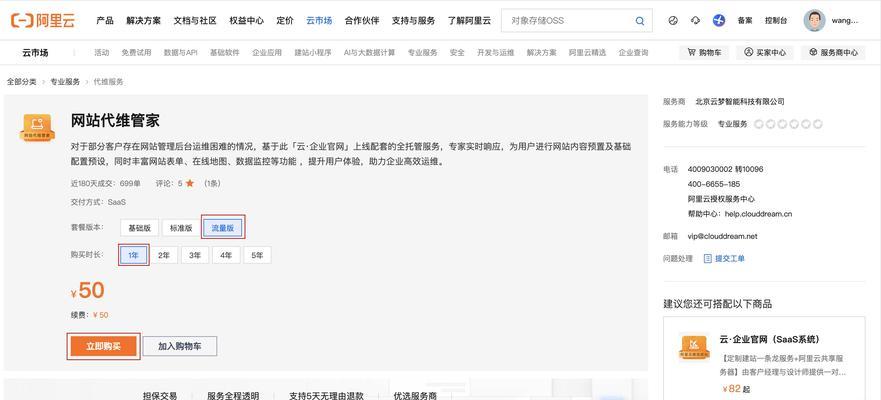
Task: Open 了解阿里云 top menu
Action: (x=469, y=21)
